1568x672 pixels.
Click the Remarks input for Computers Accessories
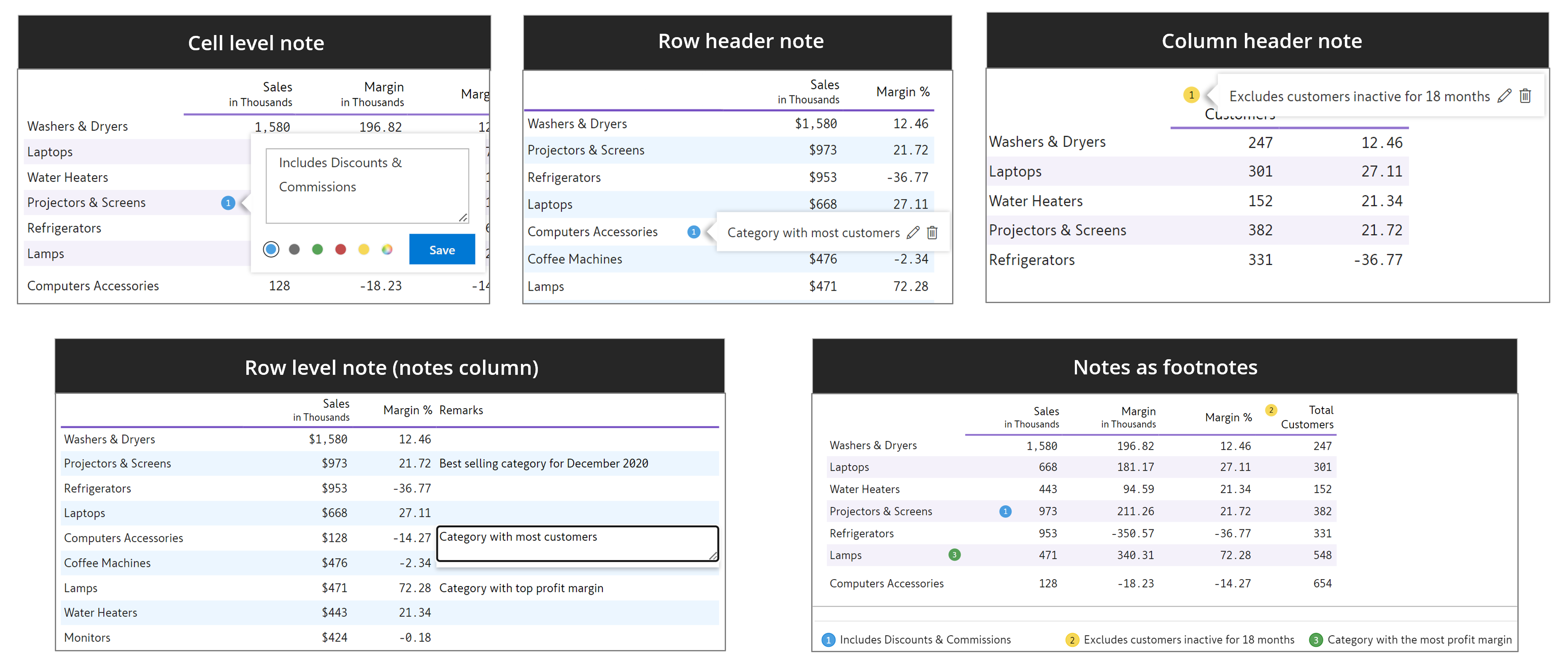point(577,543)
